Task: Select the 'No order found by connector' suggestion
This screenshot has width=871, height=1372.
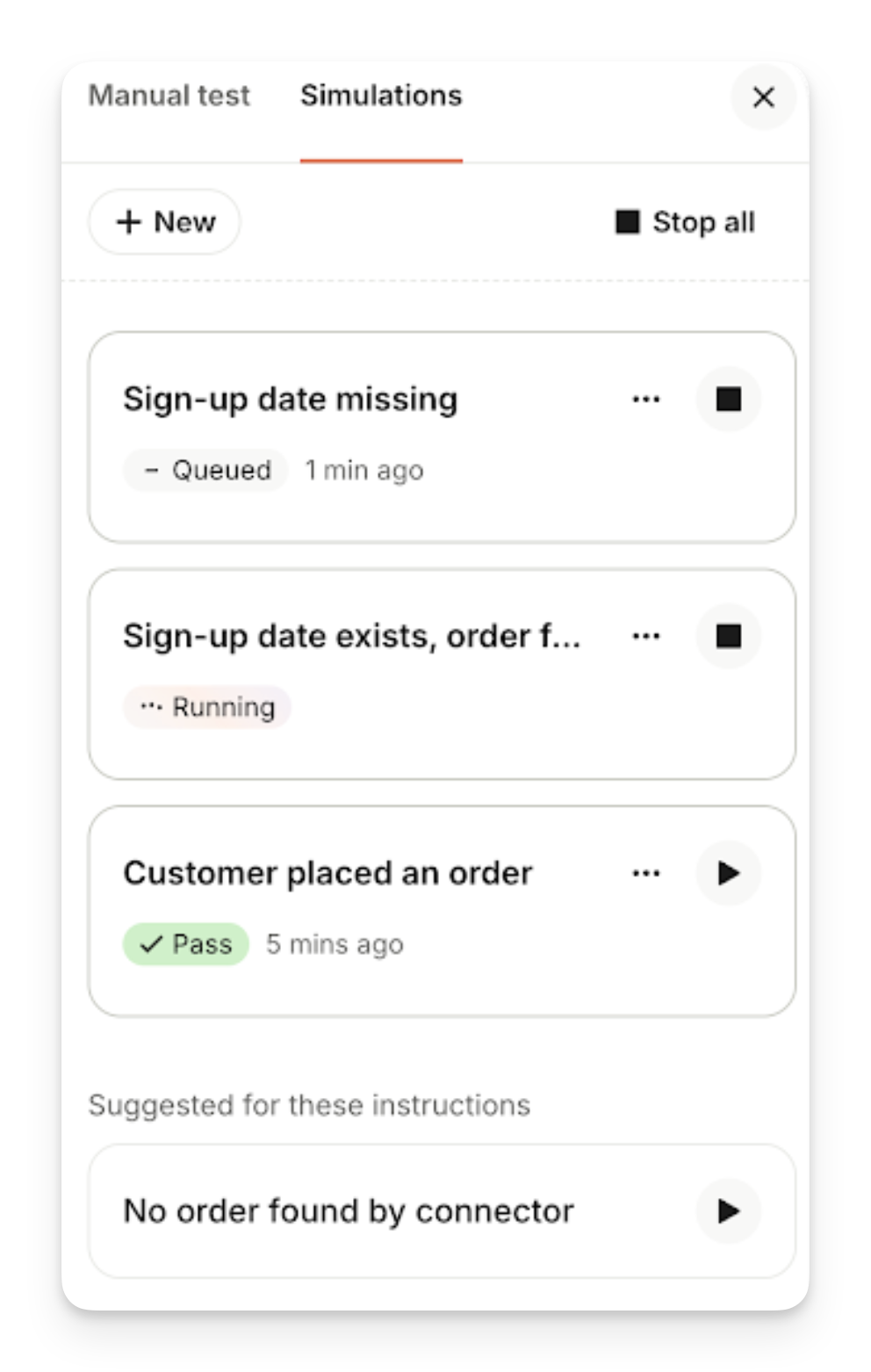Action: (x=349, y=1211)
